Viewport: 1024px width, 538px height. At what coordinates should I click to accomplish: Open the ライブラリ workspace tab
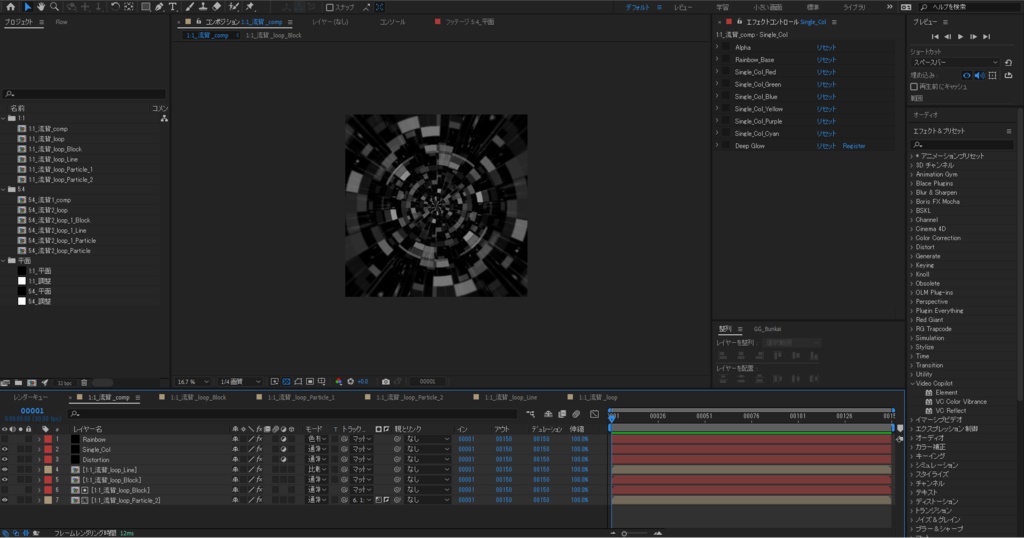[853, 7]
